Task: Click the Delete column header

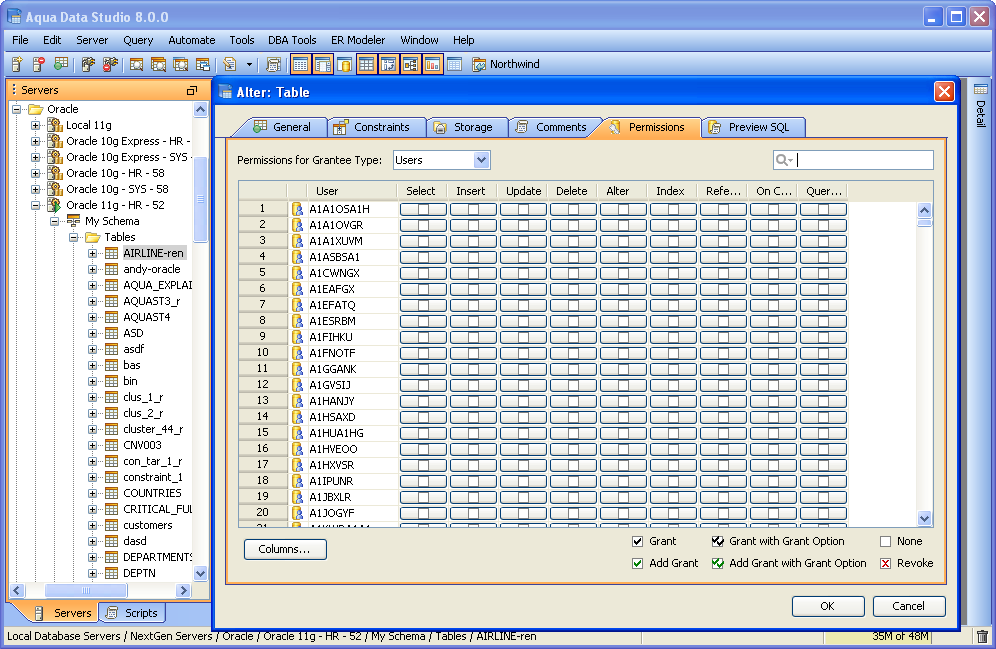Action: tap(572, 191)
